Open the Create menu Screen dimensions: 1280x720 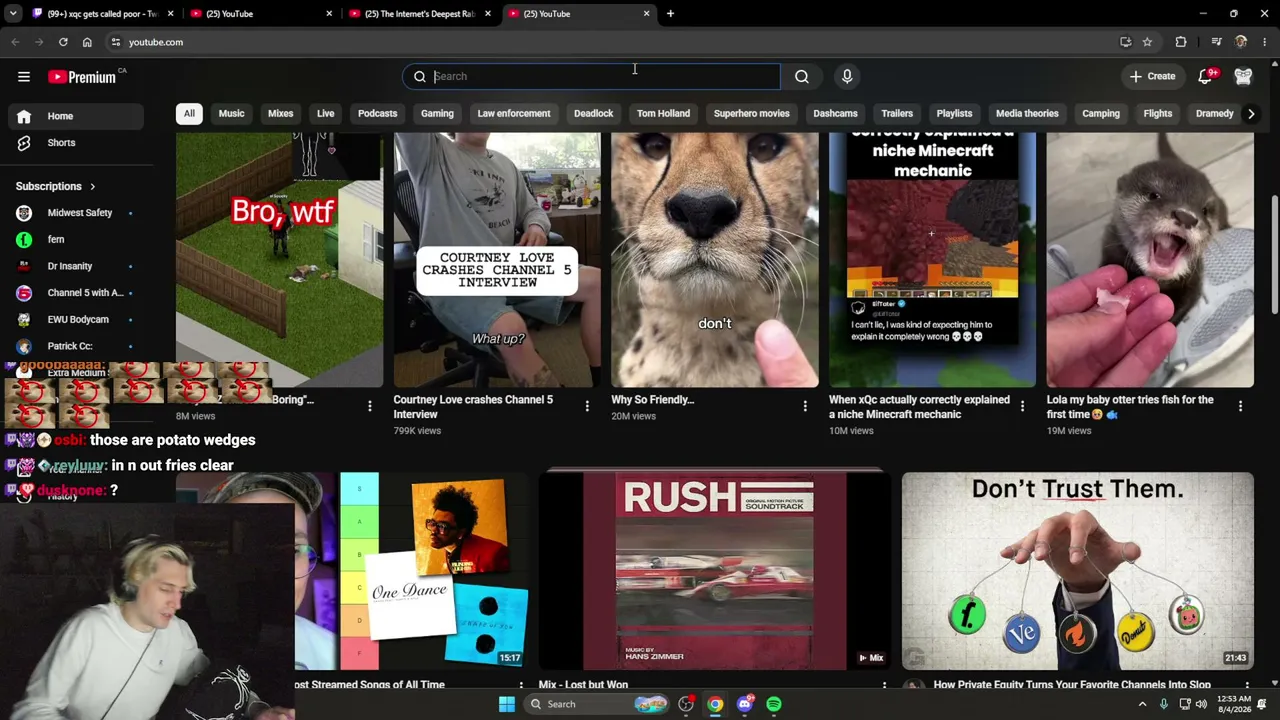[1152, 76]
